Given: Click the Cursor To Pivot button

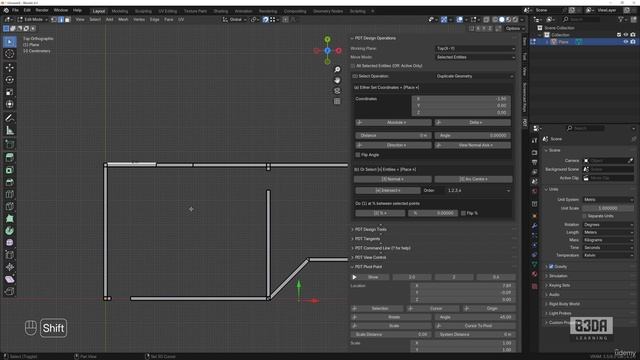Looking at the screenshot, I should (474, 326).
